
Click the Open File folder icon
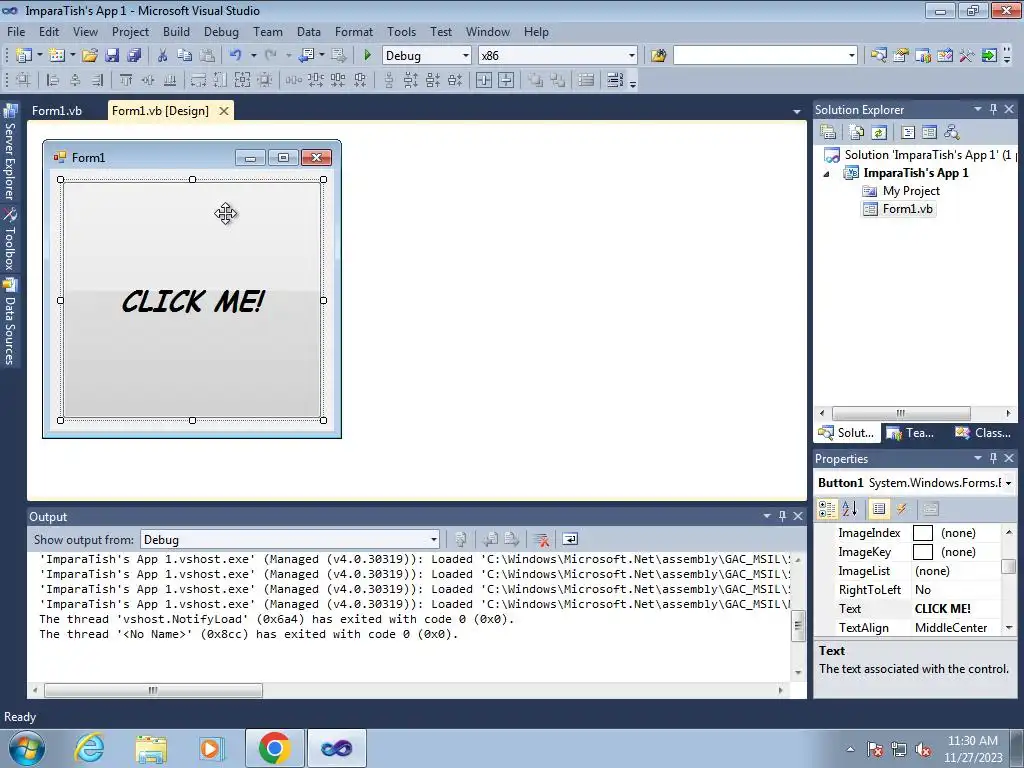[89, 56]
